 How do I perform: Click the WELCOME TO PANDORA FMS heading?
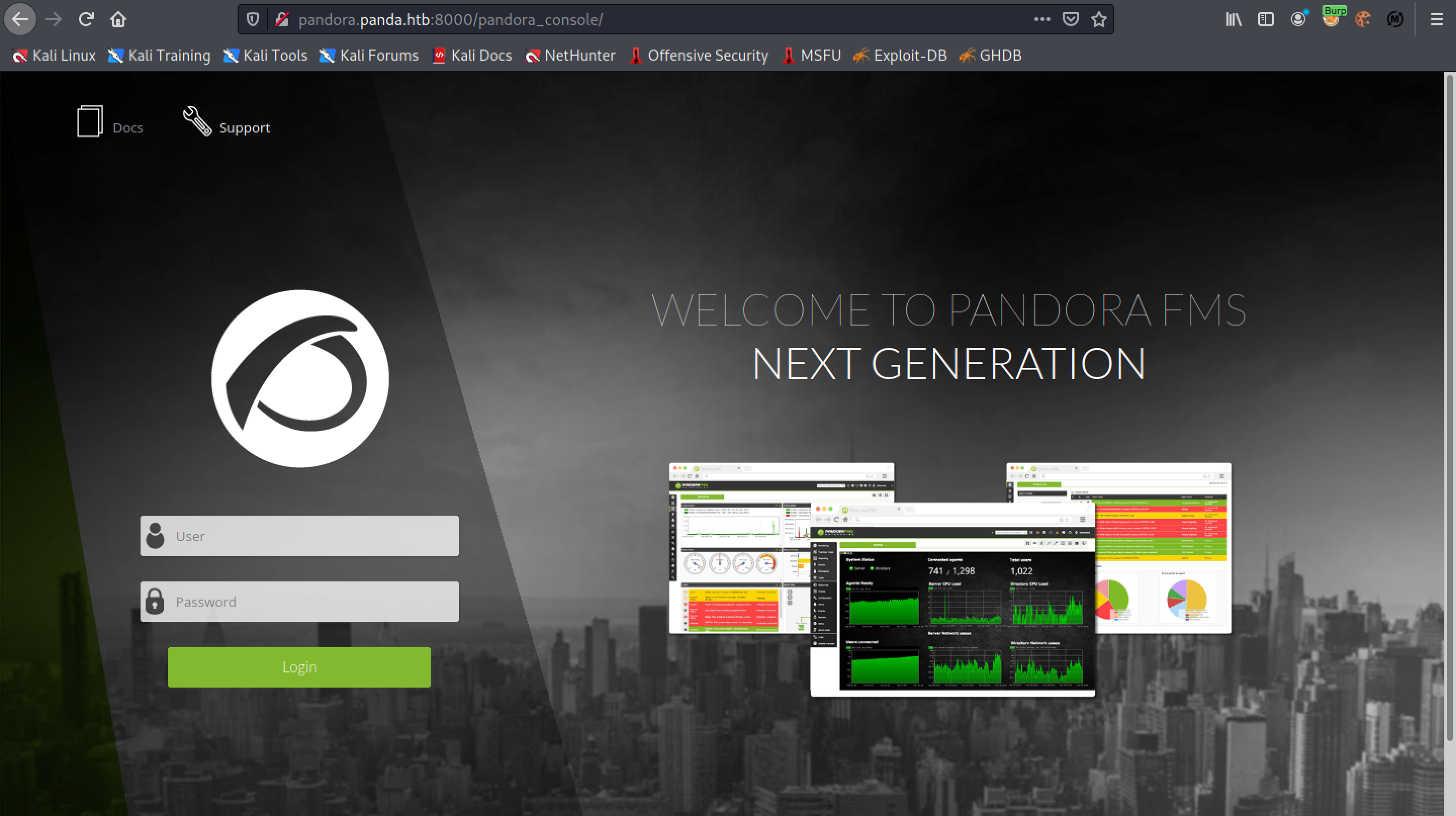coord(948,310)
